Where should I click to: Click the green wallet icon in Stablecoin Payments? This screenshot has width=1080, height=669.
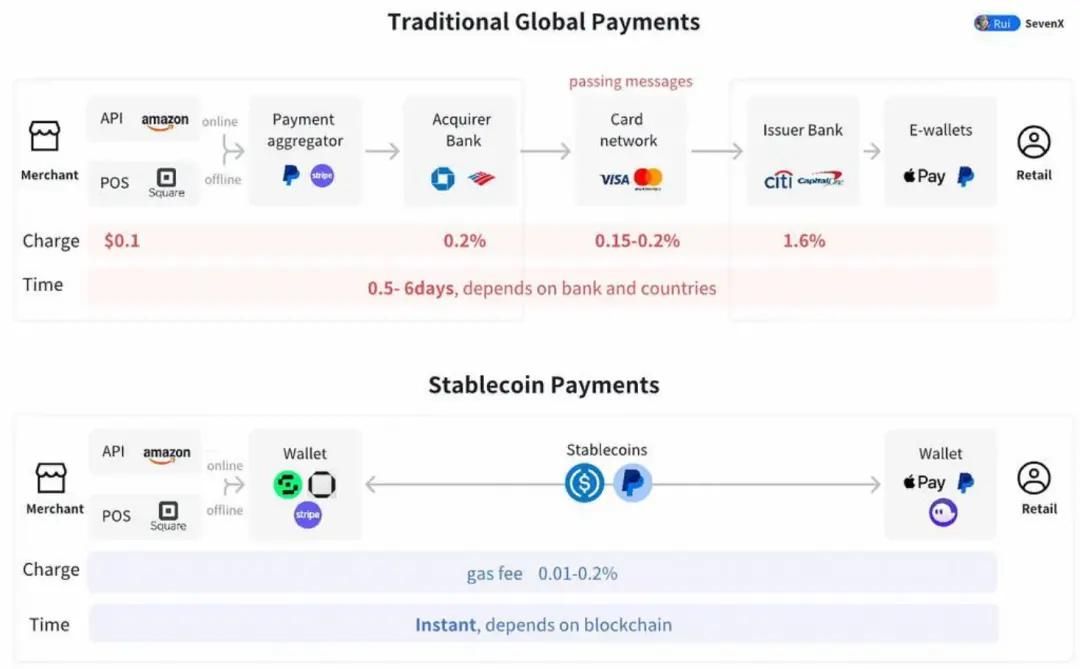pyautogui.click(x=288, y=485)
